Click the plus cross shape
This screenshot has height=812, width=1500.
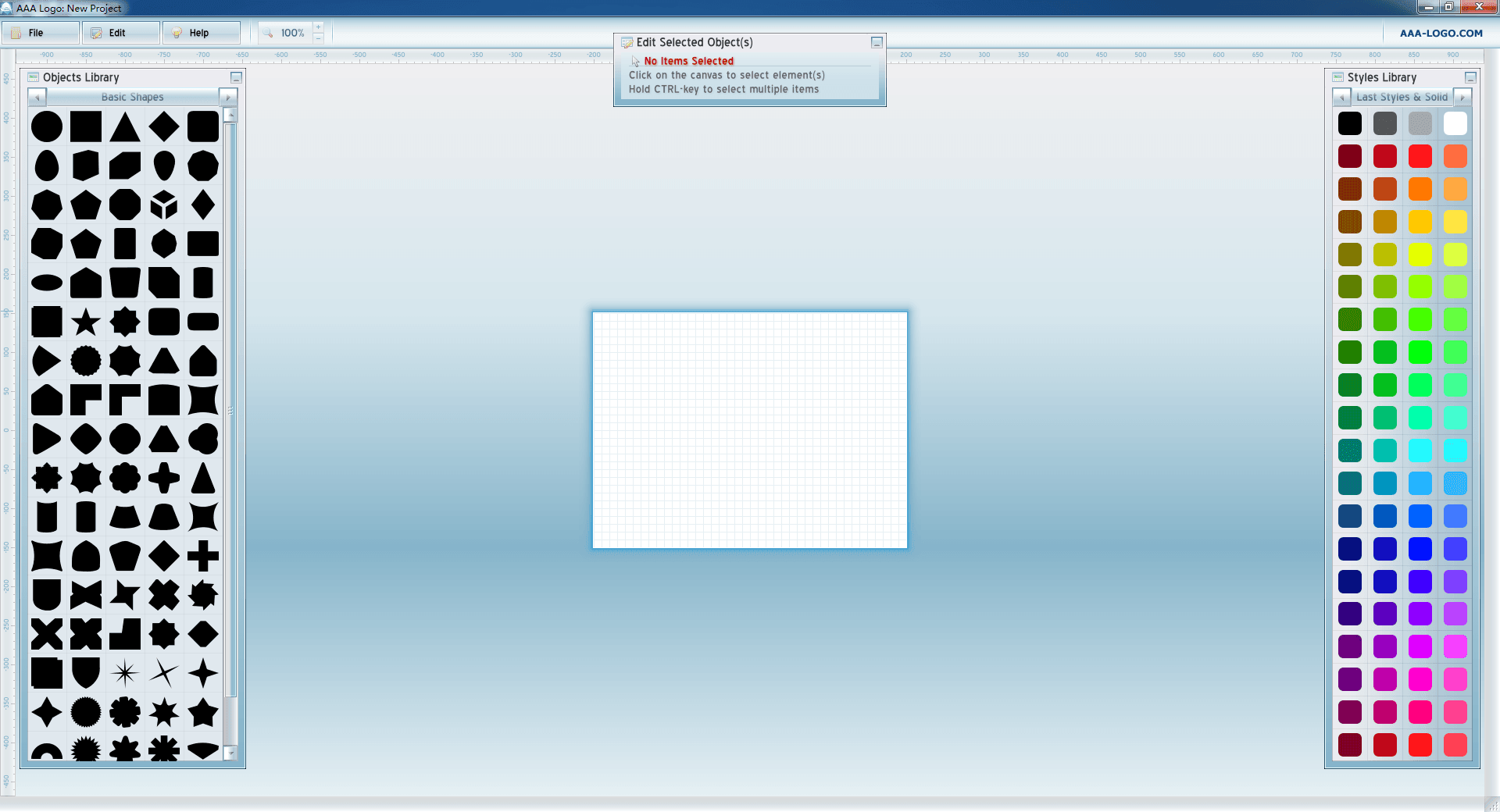(x=203, y=556)
